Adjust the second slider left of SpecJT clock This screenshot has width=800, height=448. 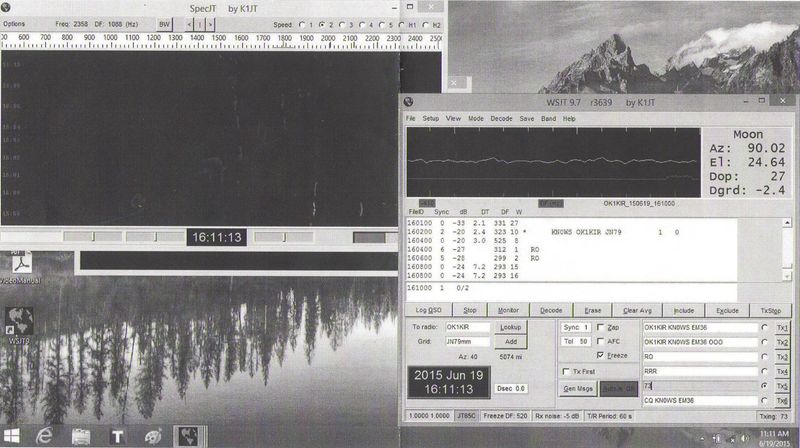coord(155,237)
